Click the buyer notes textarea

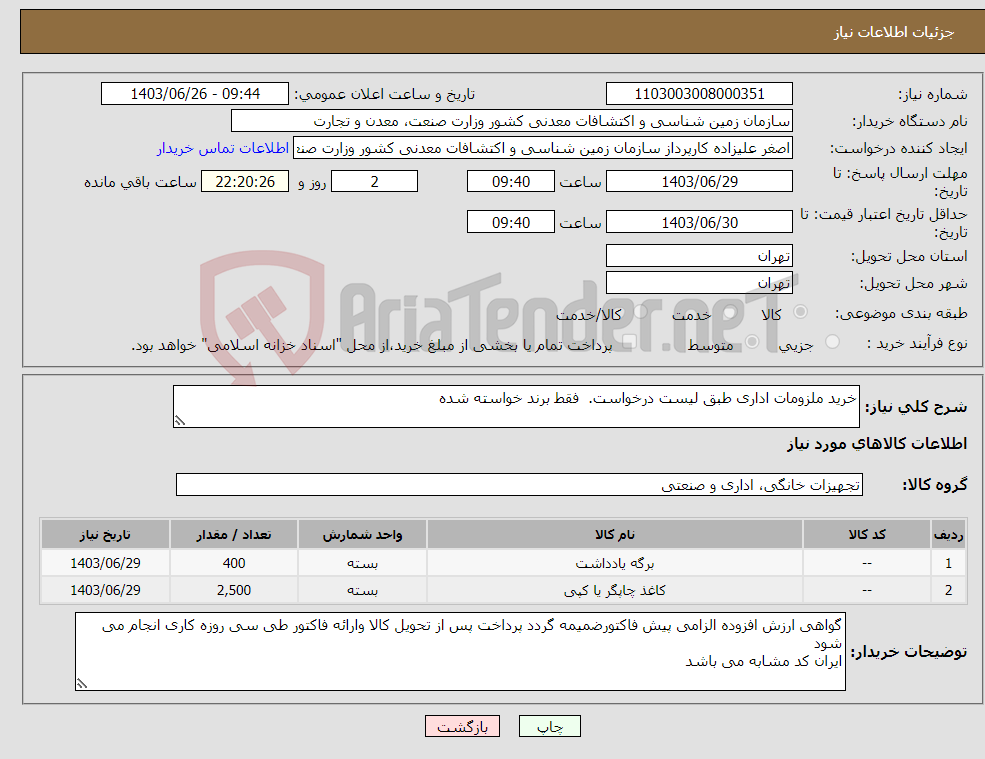click(460, 652)
